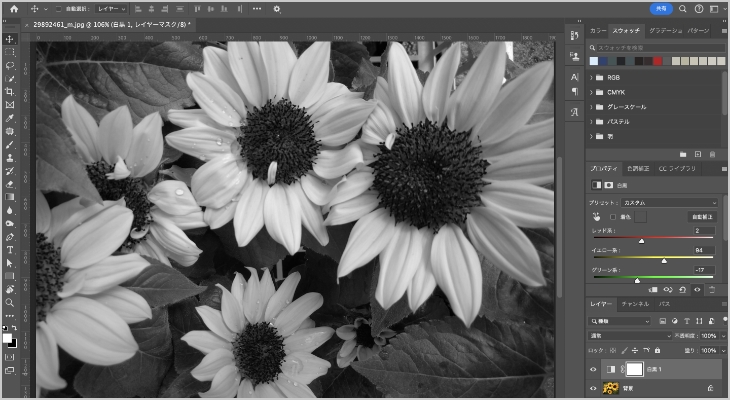Switch to the Gradients tab
This screenshot has height=400, width=730.
tap(665, 31)
